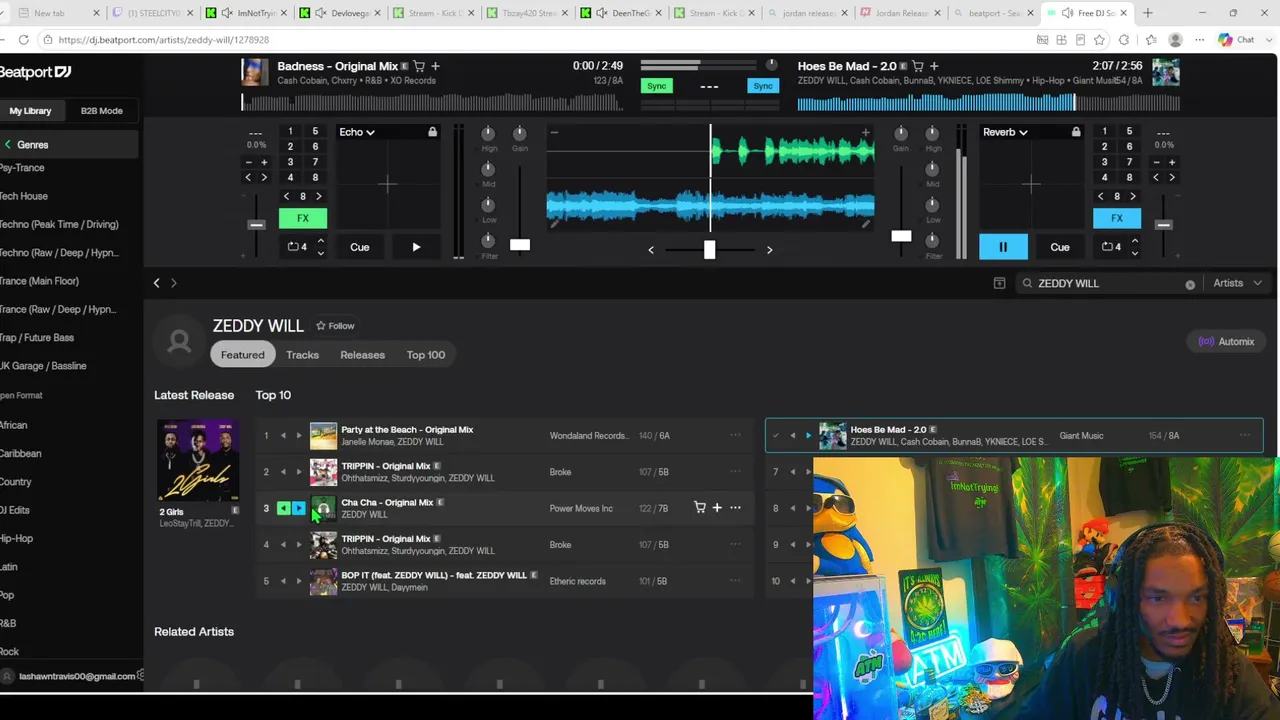Follow artist ZEDDY WILL
Screen dimensions: 1280x720
click(x=335, y=326)
